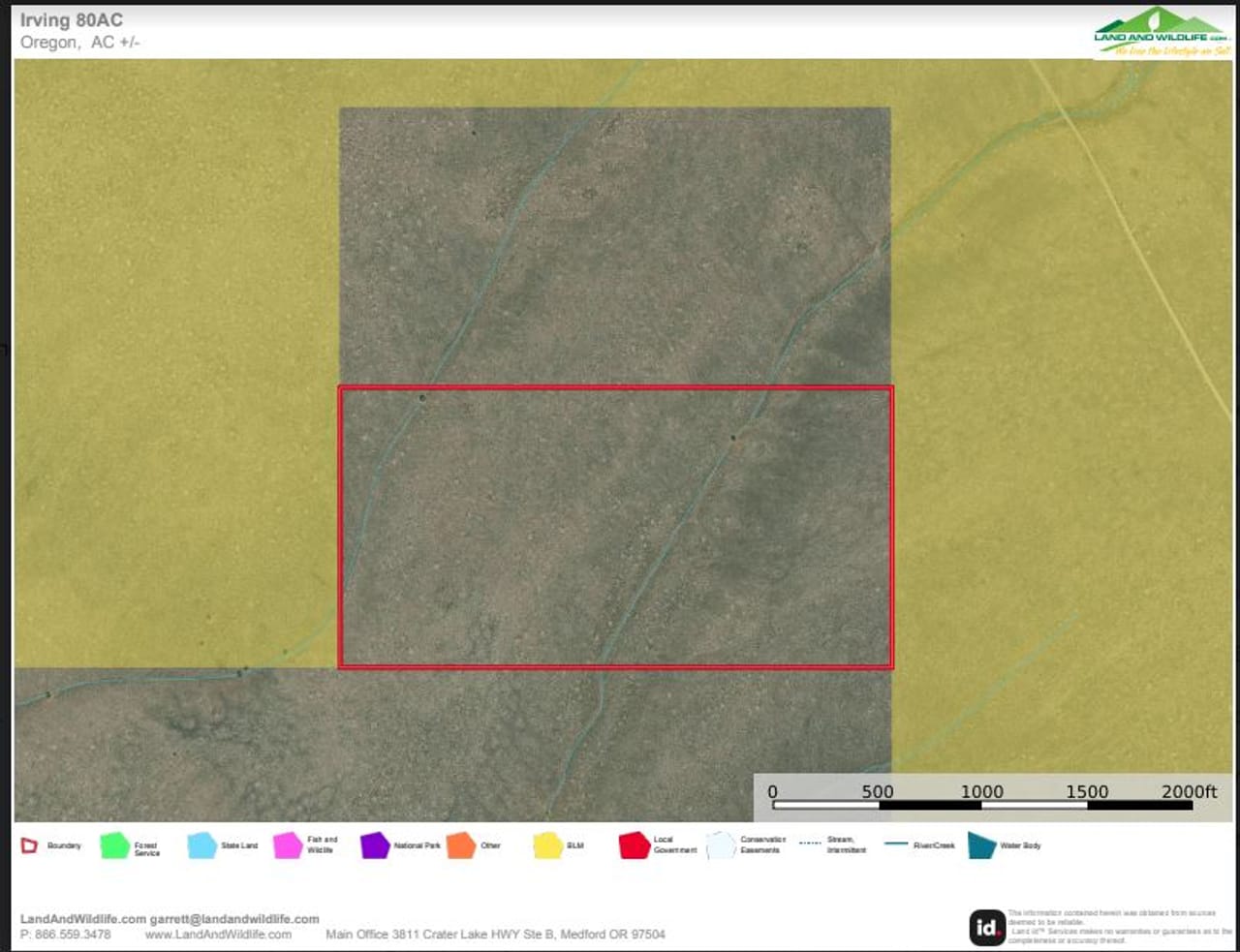Click the Land id disclaimer text
Screen dimensions: 1240x952
coord(1119,927)
